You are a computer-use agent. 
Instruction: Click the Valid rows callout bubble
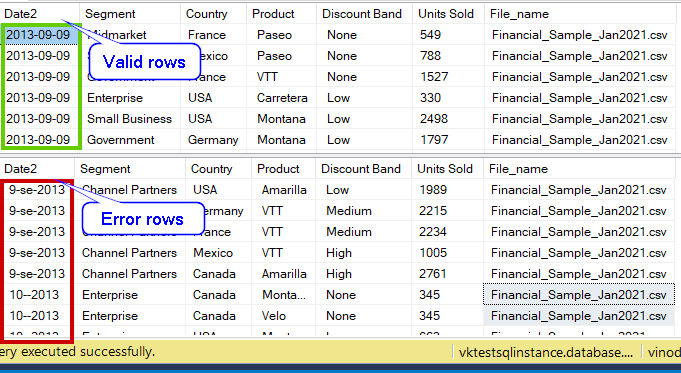pos(145,62)
